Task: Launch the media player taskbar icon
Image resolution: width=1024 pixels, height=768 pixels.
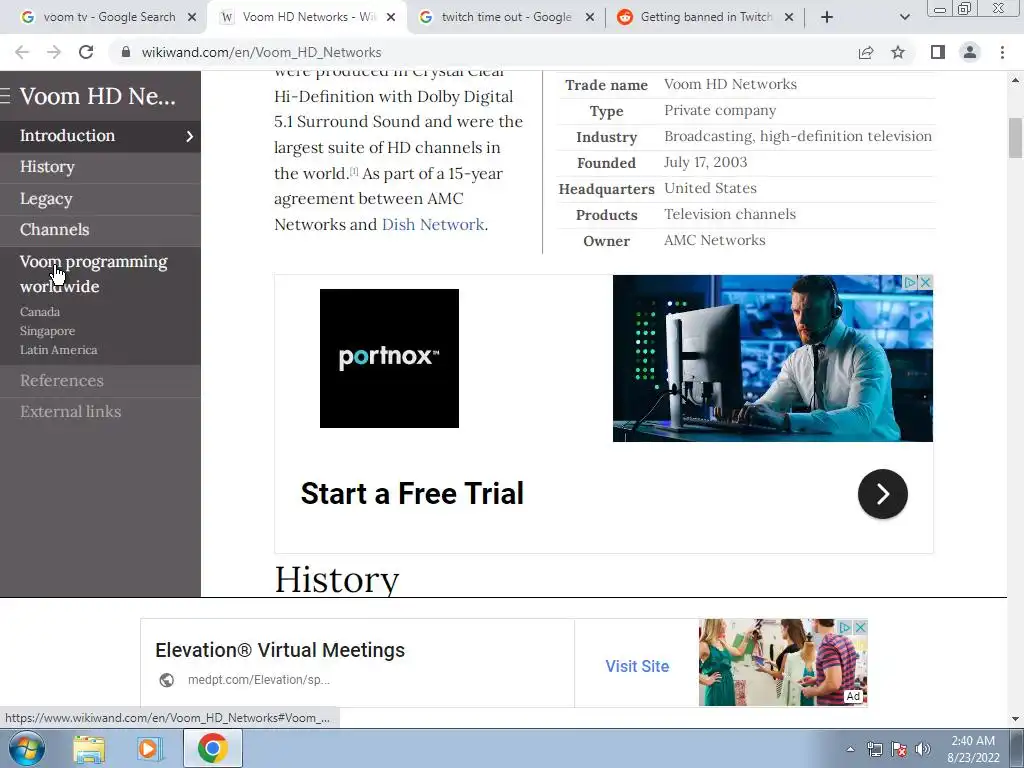Action: point(150,749)
